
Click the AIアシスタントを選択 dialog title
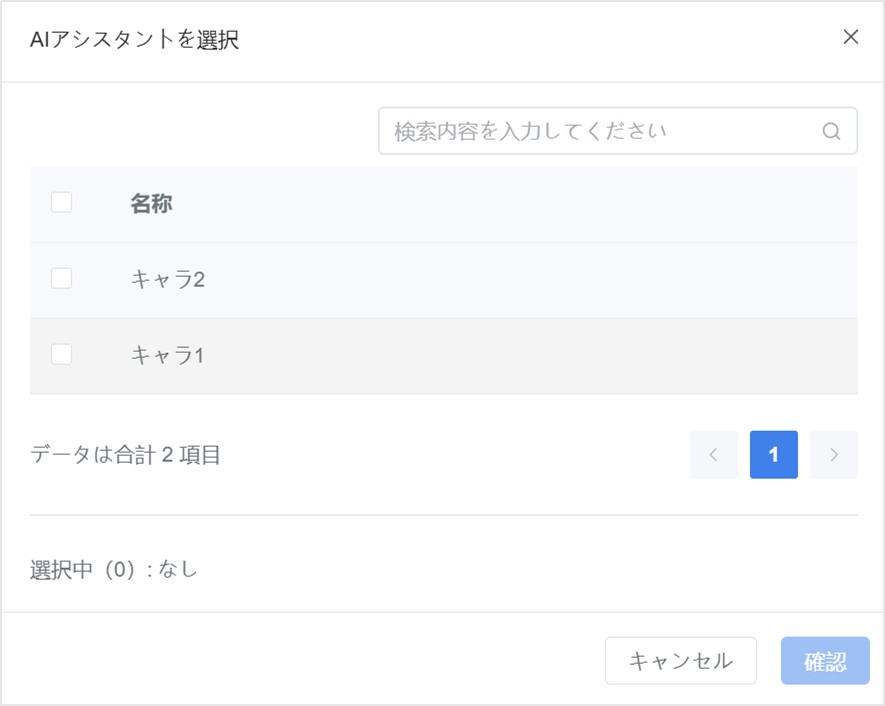click(x=134, y=40)
